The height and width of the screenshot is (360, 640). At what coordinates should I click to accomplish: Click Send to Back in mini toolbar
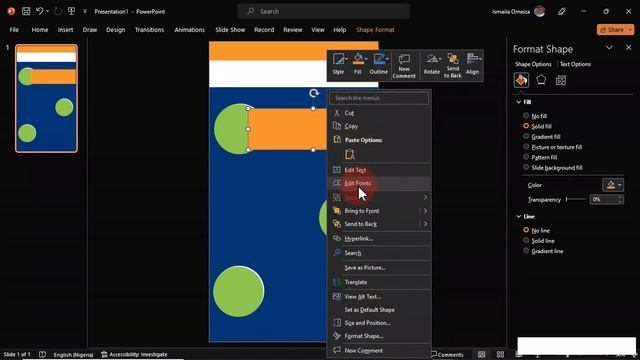point(453,66)
